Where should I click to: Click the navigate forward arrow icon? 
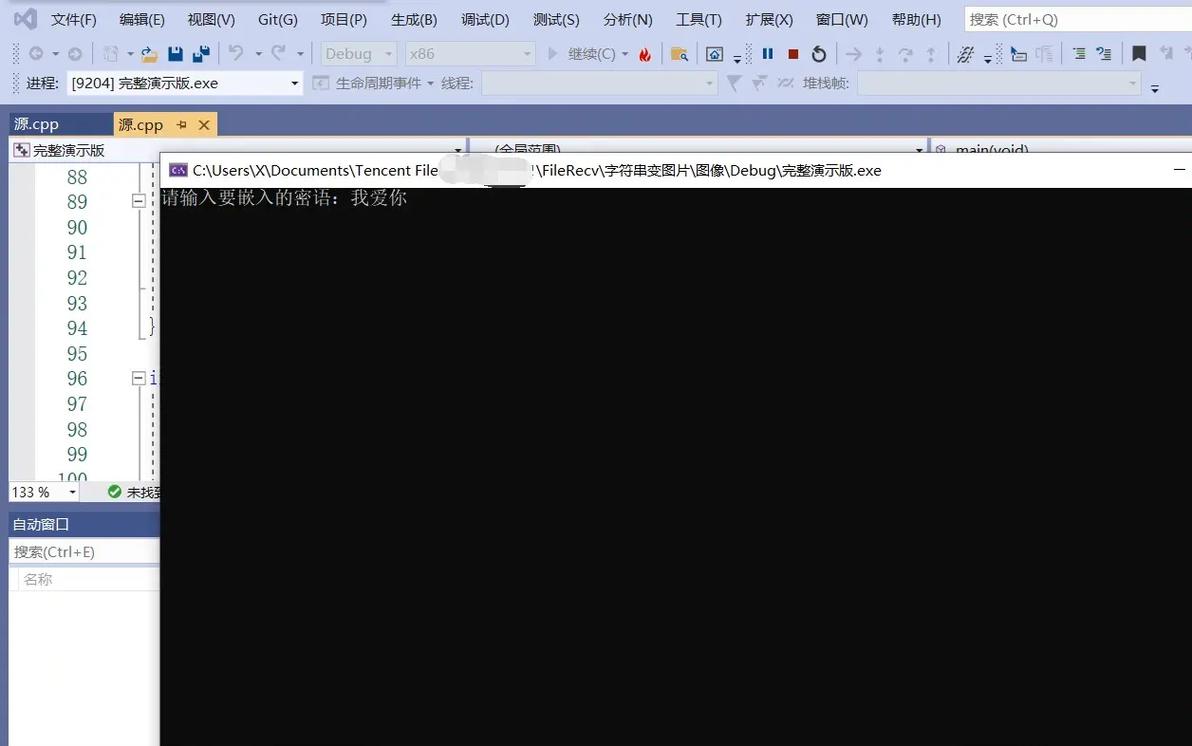click(x=74, y=54)
